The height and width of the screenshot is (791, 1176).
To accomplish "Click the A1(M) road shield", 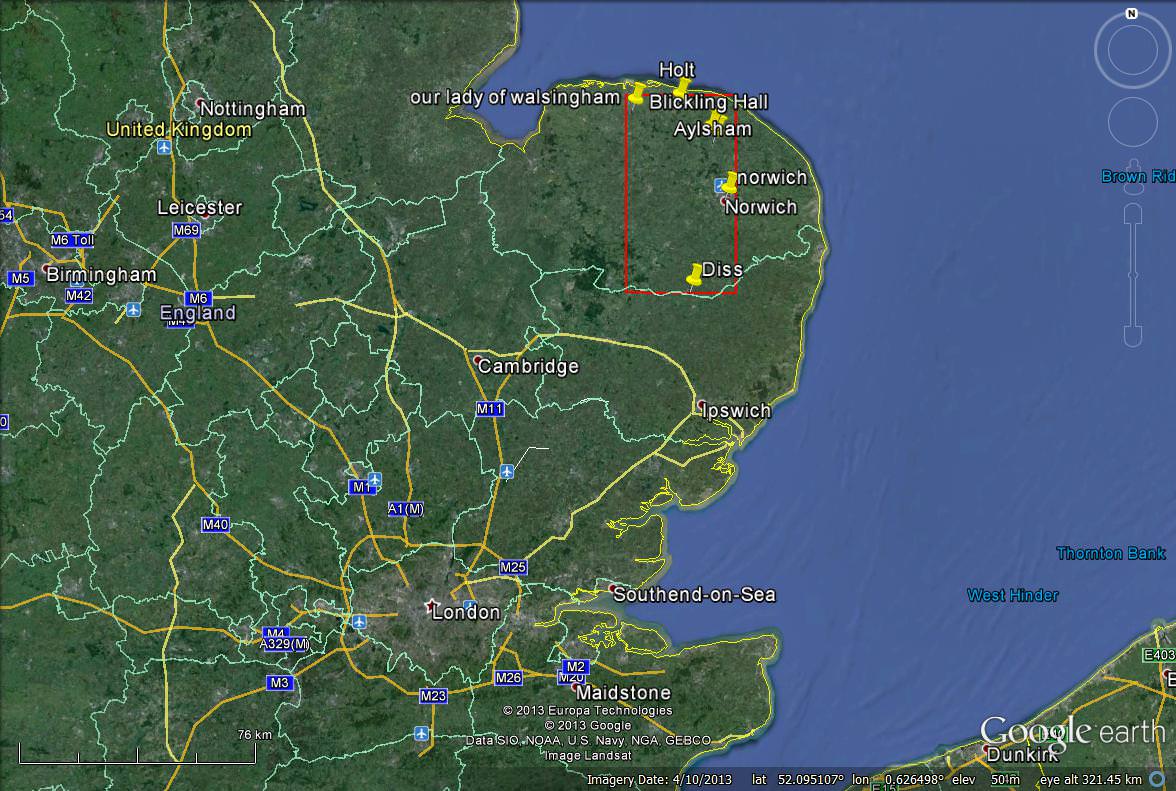I will pyautogui.click(x=406, y=509).
